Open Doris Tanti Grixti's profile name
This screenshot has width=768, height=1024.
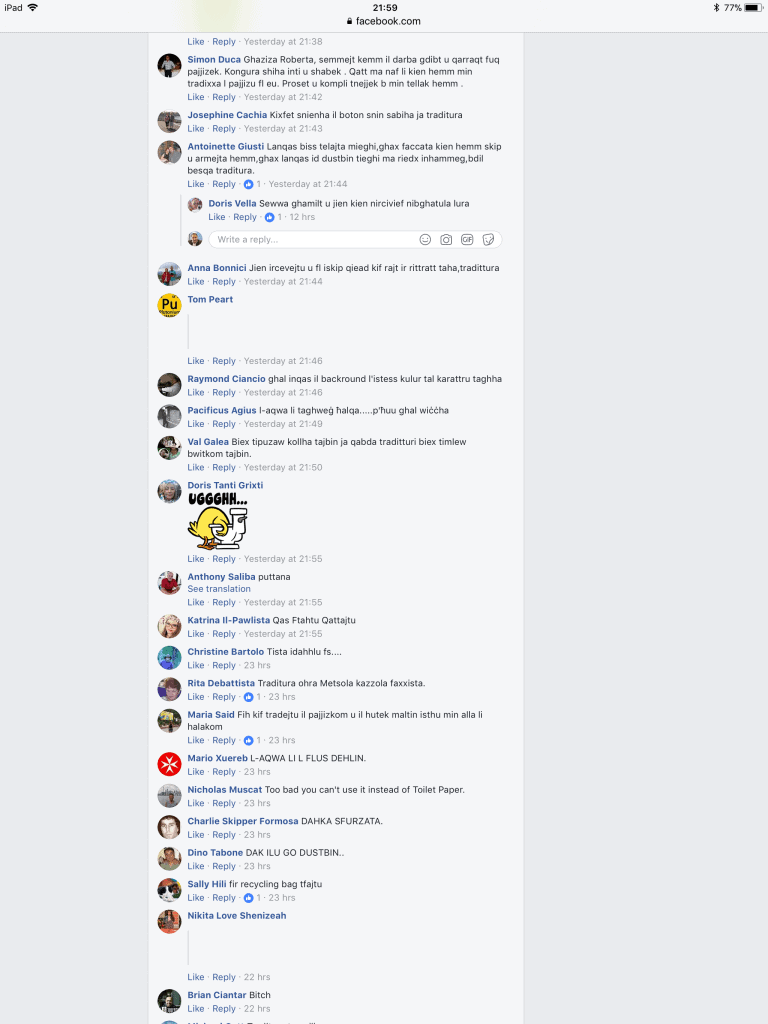225,485
